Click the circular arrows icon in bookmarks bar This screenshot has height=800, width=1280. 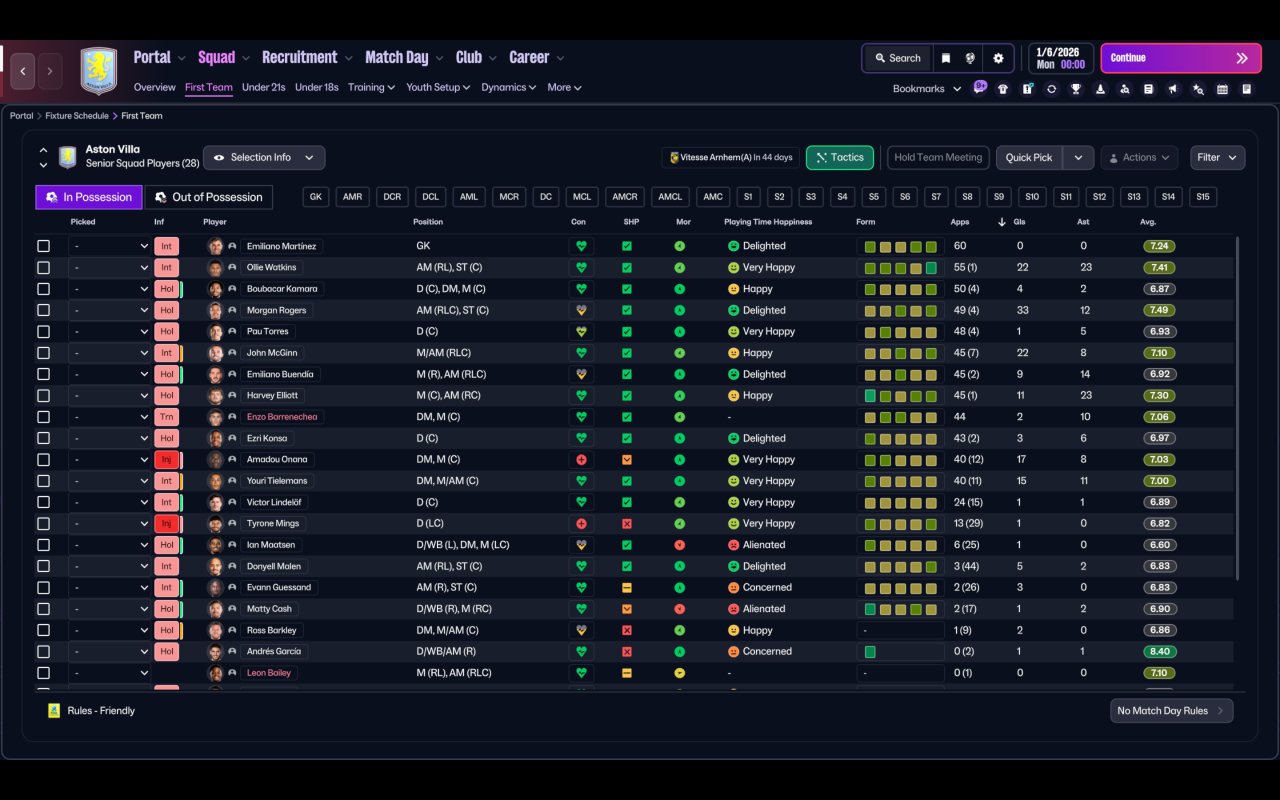(1051, 89)
